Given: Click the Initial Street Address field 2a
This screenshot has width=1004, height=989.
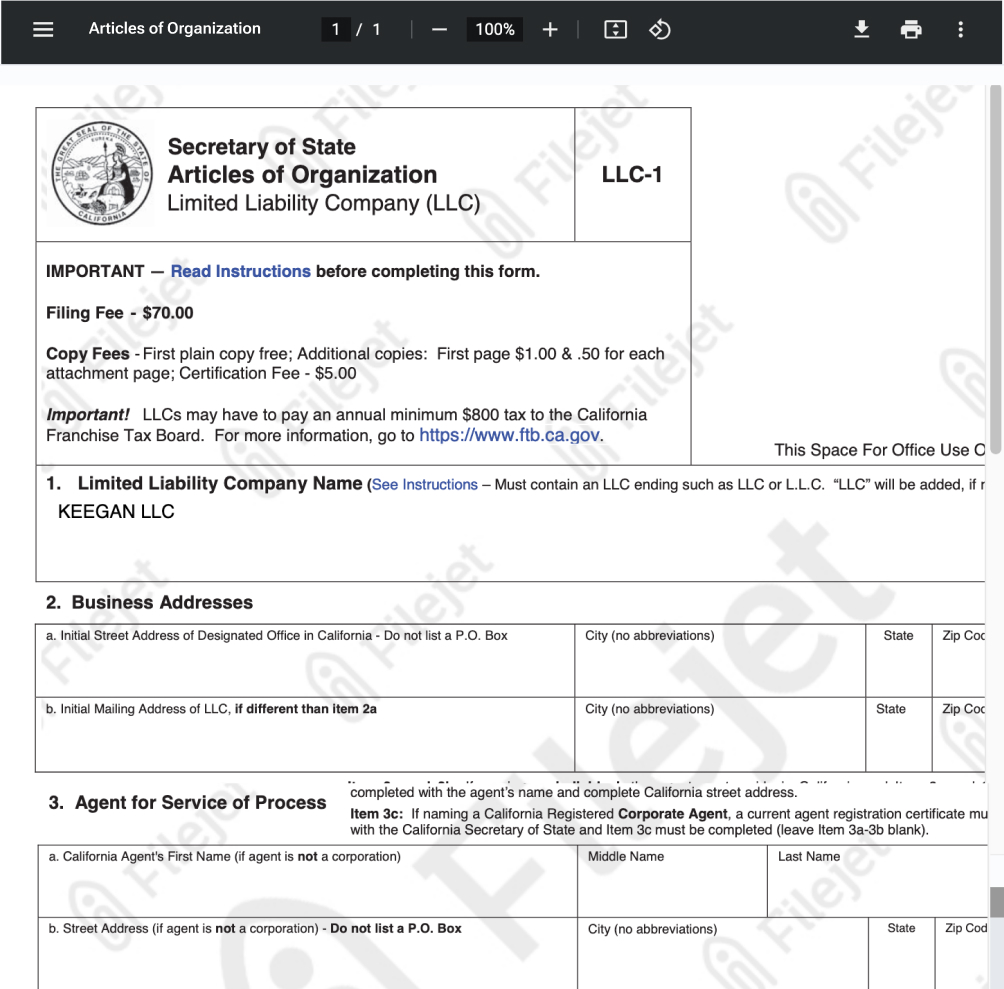Looking at the screenshot, I should 305,668.
